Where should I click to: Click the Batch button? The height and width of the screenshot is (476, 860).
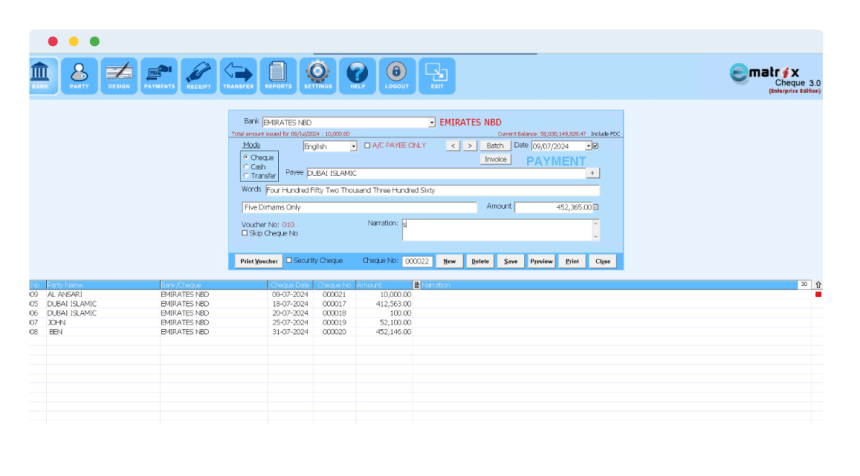pos(495,146)
